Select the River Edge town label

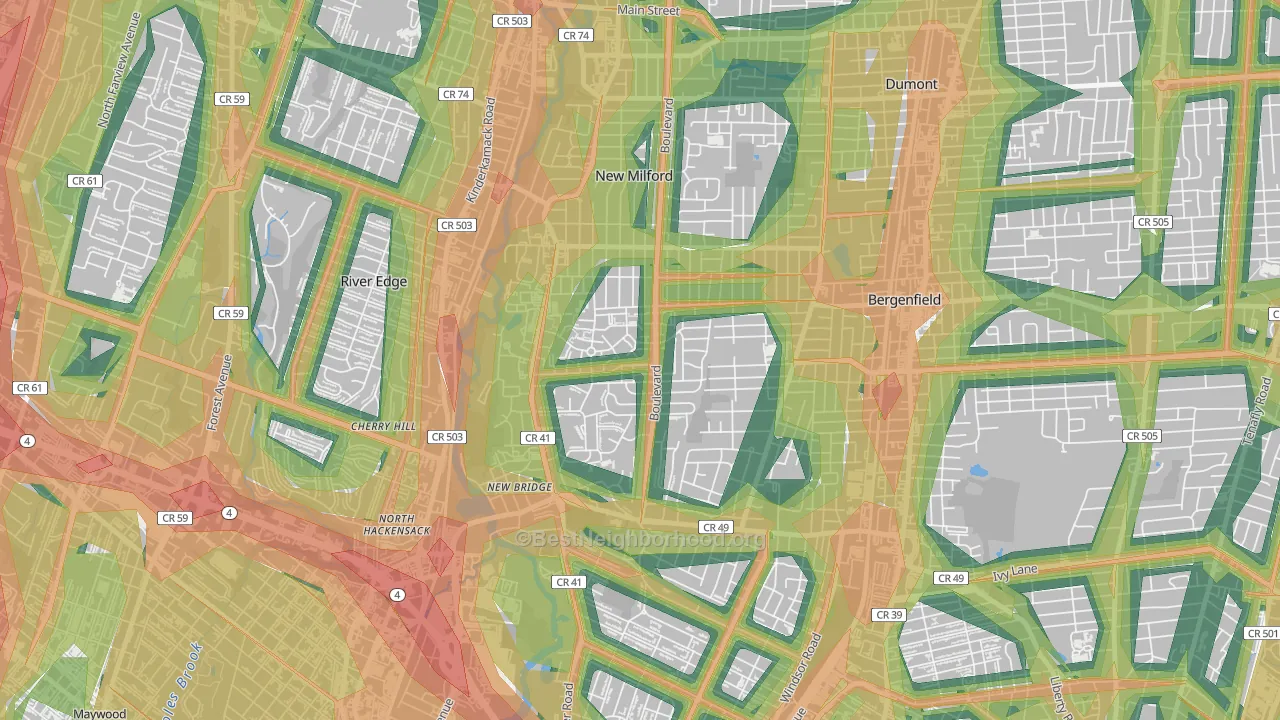(x=374, y=282)
